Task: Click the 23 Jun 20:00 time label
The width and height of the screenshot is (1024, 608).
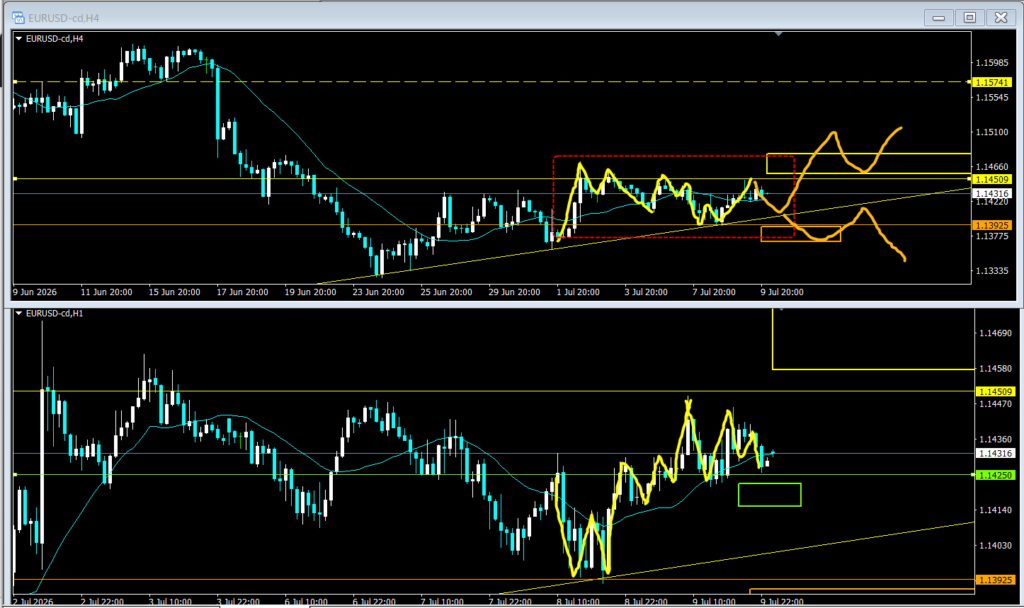Action: [x=378, y=292]
